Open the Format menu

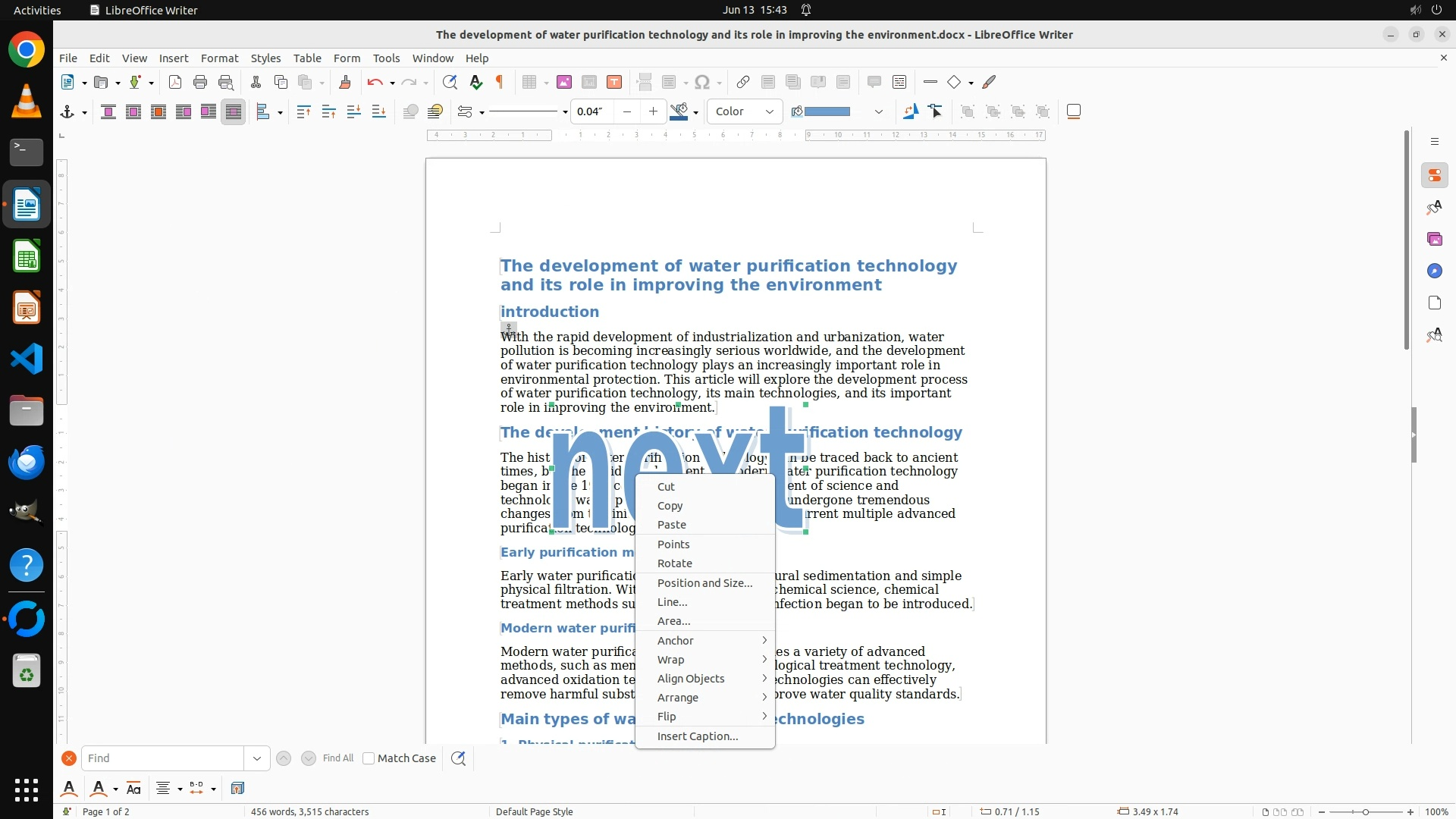pos(219,58)
